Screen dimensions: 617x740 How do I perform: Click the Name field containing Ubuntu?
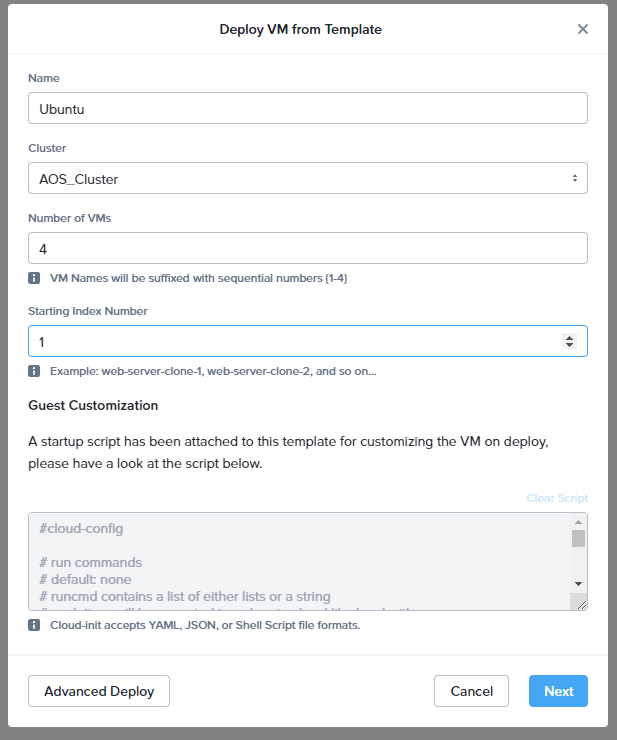pos(308,108)
